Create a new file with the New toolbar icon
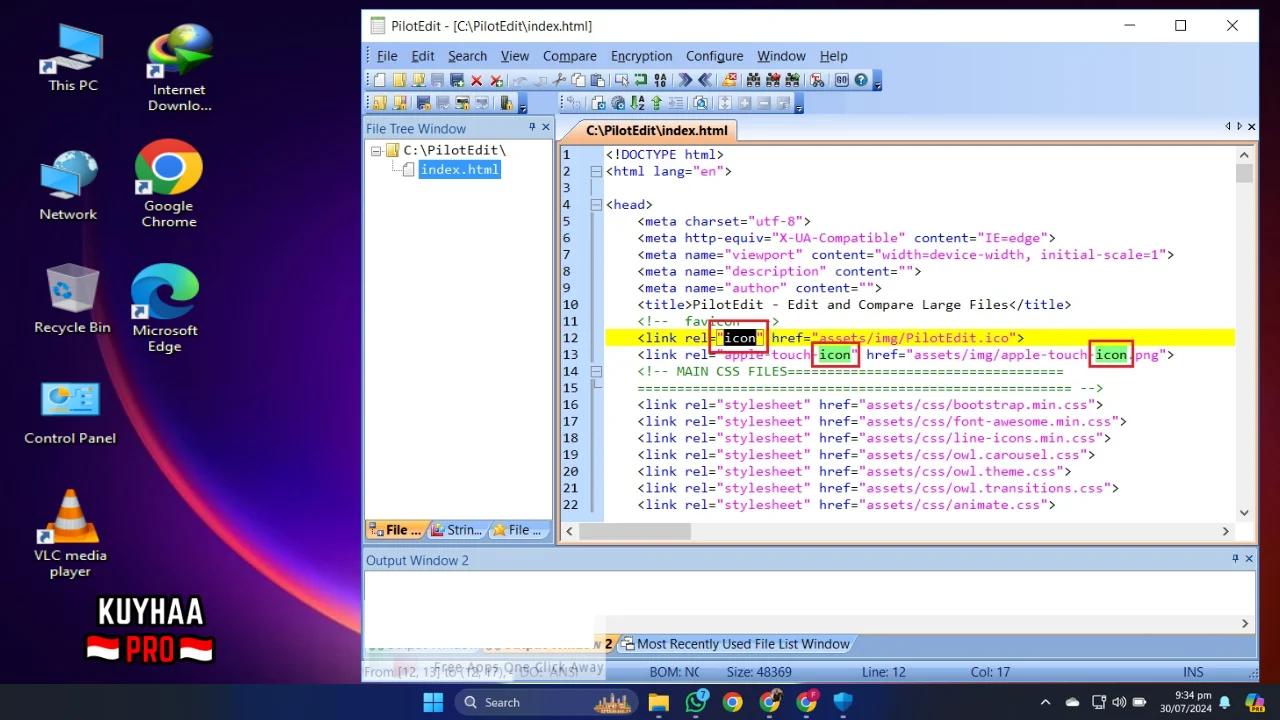This screenshot has height=720, width=1280. (379, 80)
